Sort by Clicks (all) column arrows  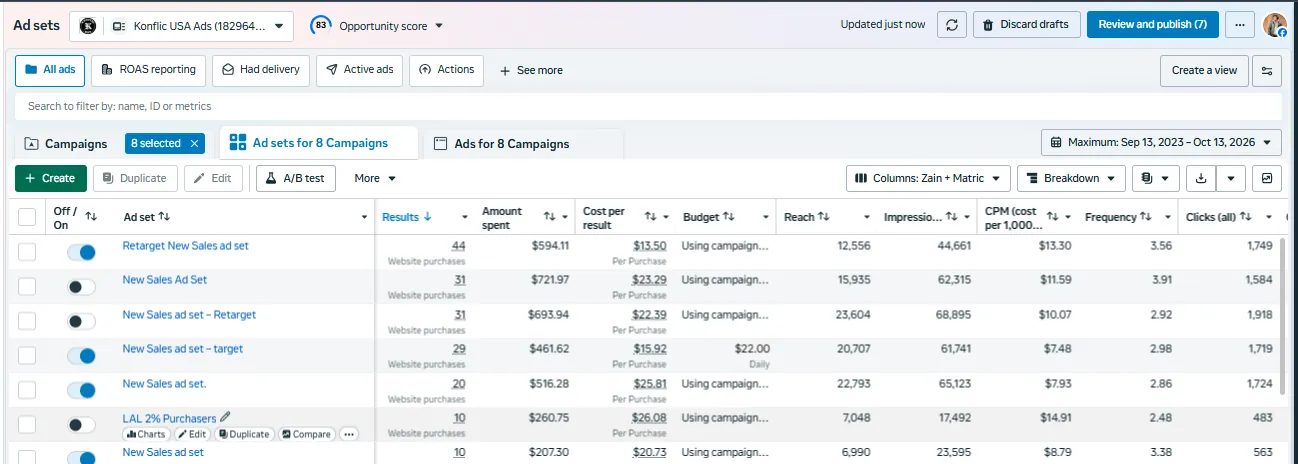tap(1243, 216)
